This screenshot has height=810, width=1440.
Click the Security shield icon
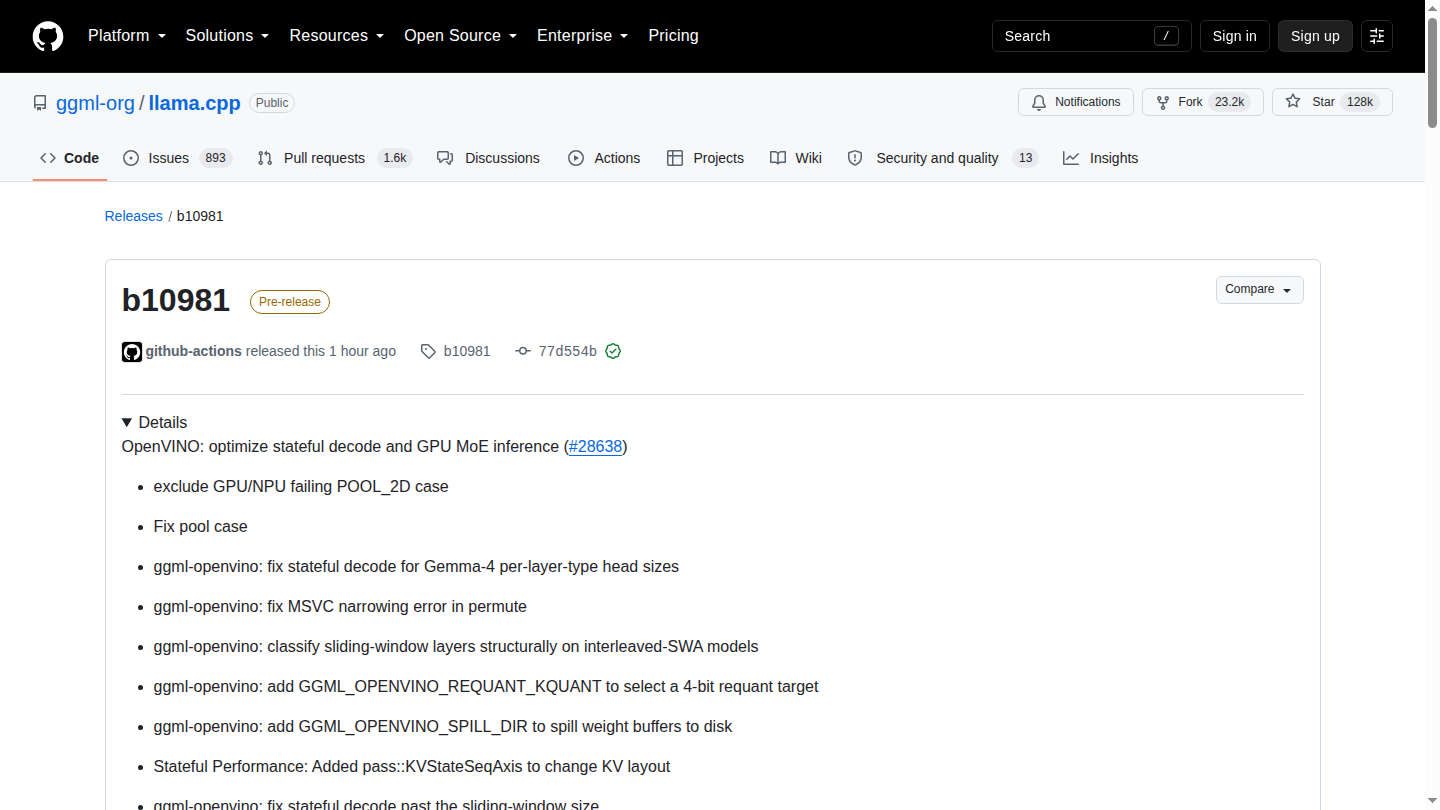click(x=855, y=158)
